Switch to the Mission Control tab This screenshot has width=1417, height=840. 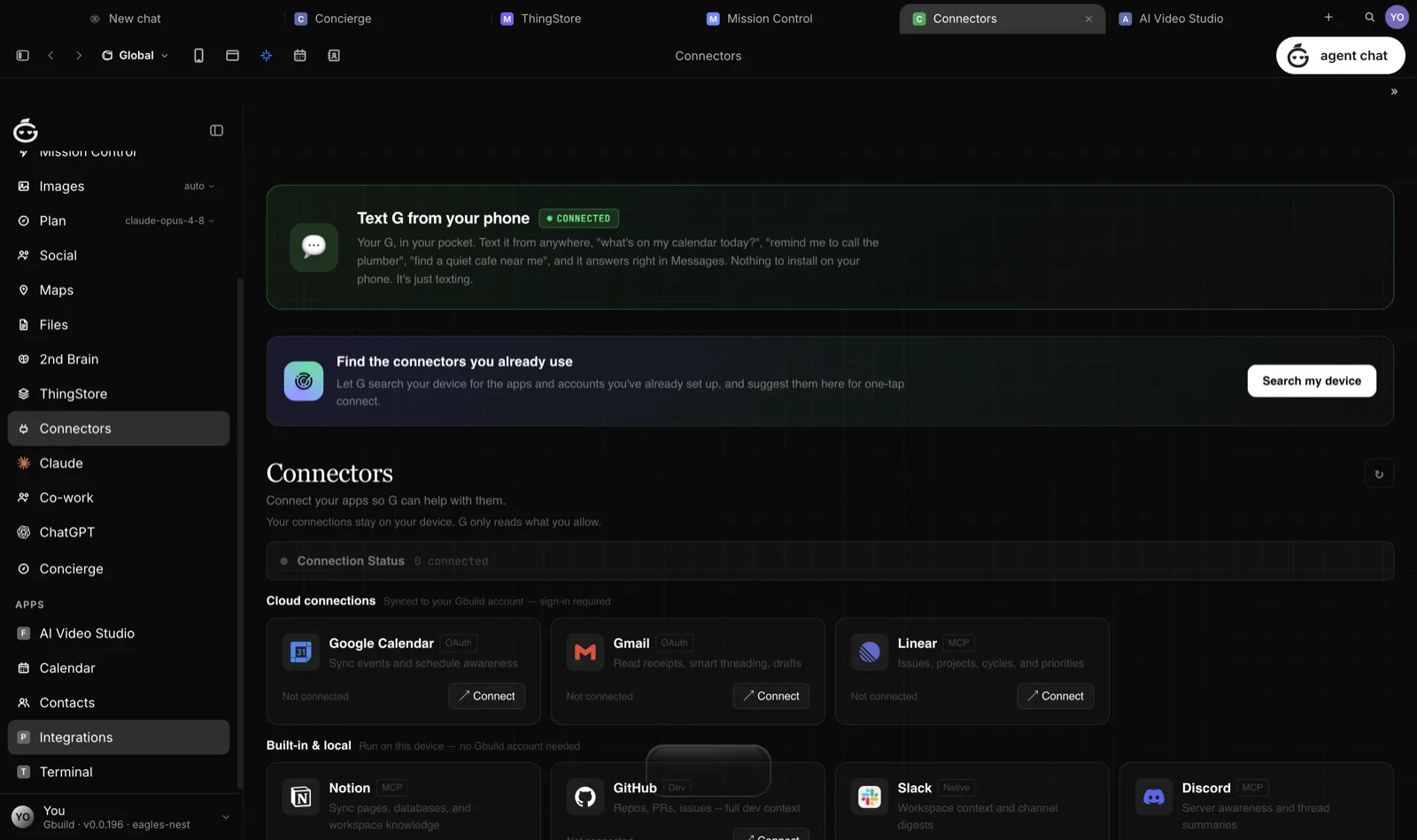point(759,18)
